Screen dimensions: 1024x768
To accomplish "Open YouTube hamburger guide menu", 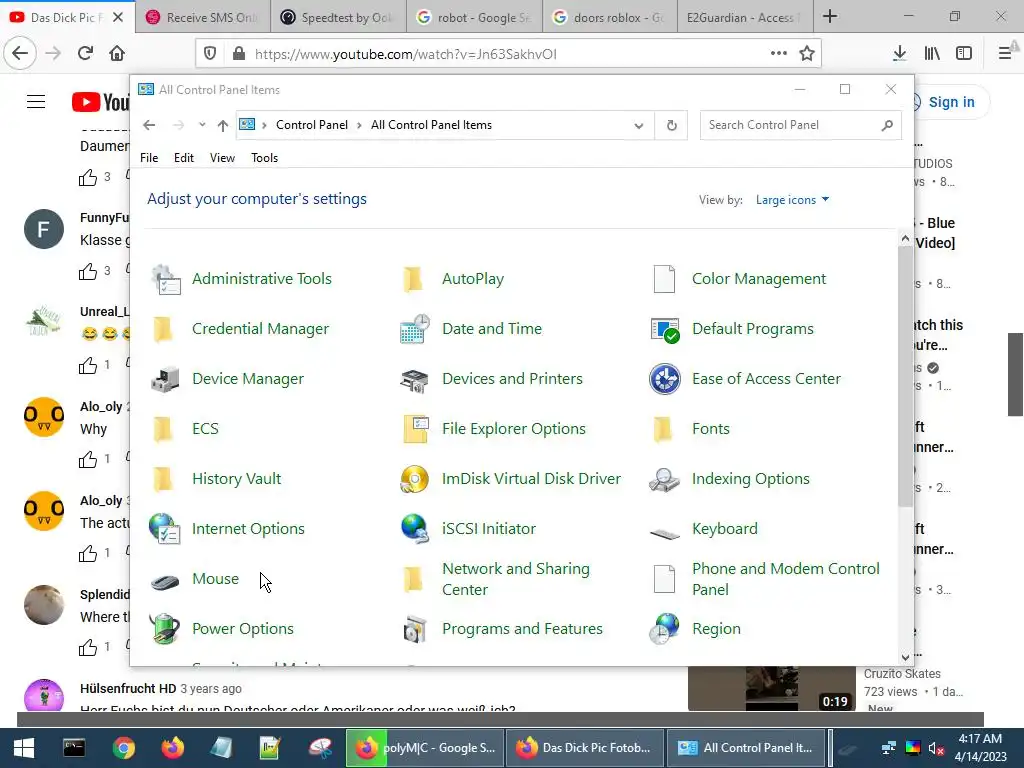I will coord(36,102).
